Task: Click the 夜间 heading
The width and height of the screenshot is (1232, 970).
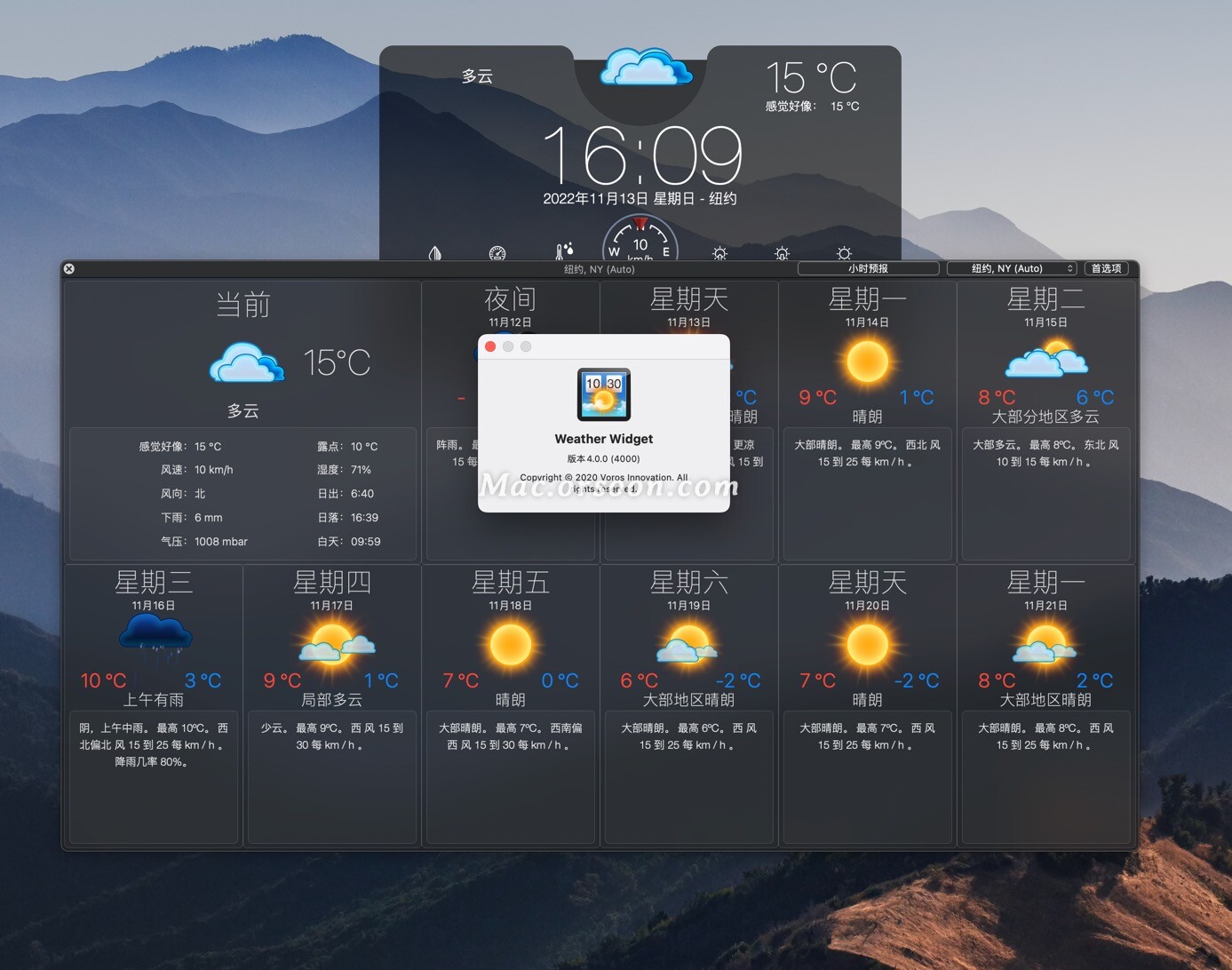Action: (510, 299)
